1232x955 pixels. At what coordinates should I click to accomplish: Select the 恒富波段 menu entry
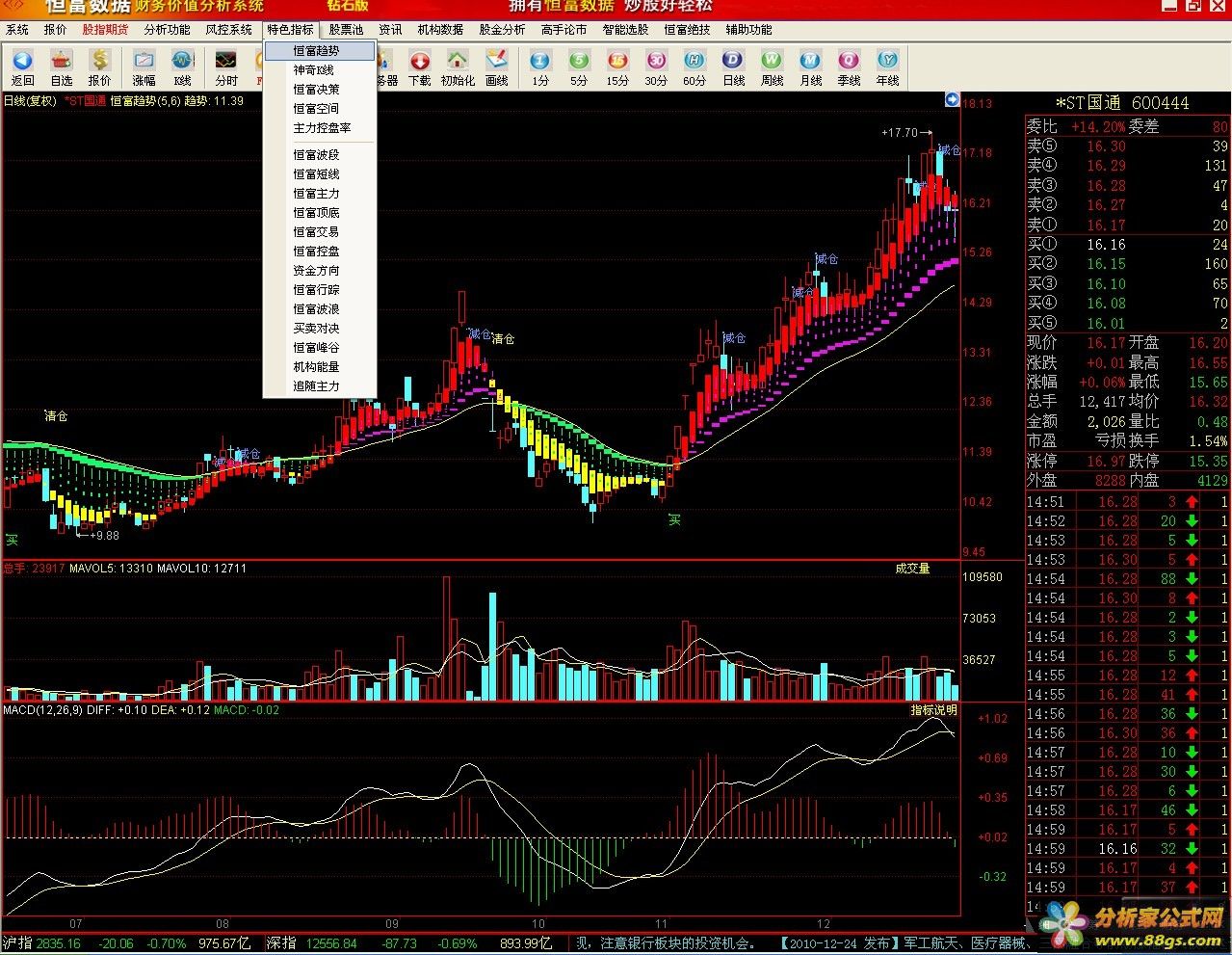click(x=320, y=155)
